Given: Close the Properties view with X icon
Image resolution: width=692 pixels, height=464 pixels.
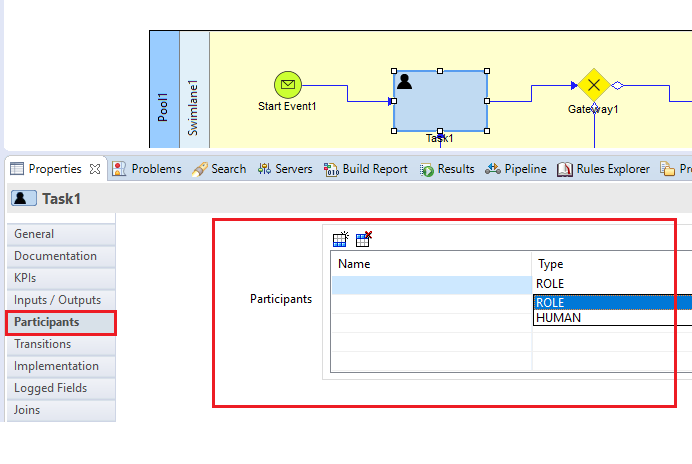Looking at the screenshot, I should tap(95, 169).
